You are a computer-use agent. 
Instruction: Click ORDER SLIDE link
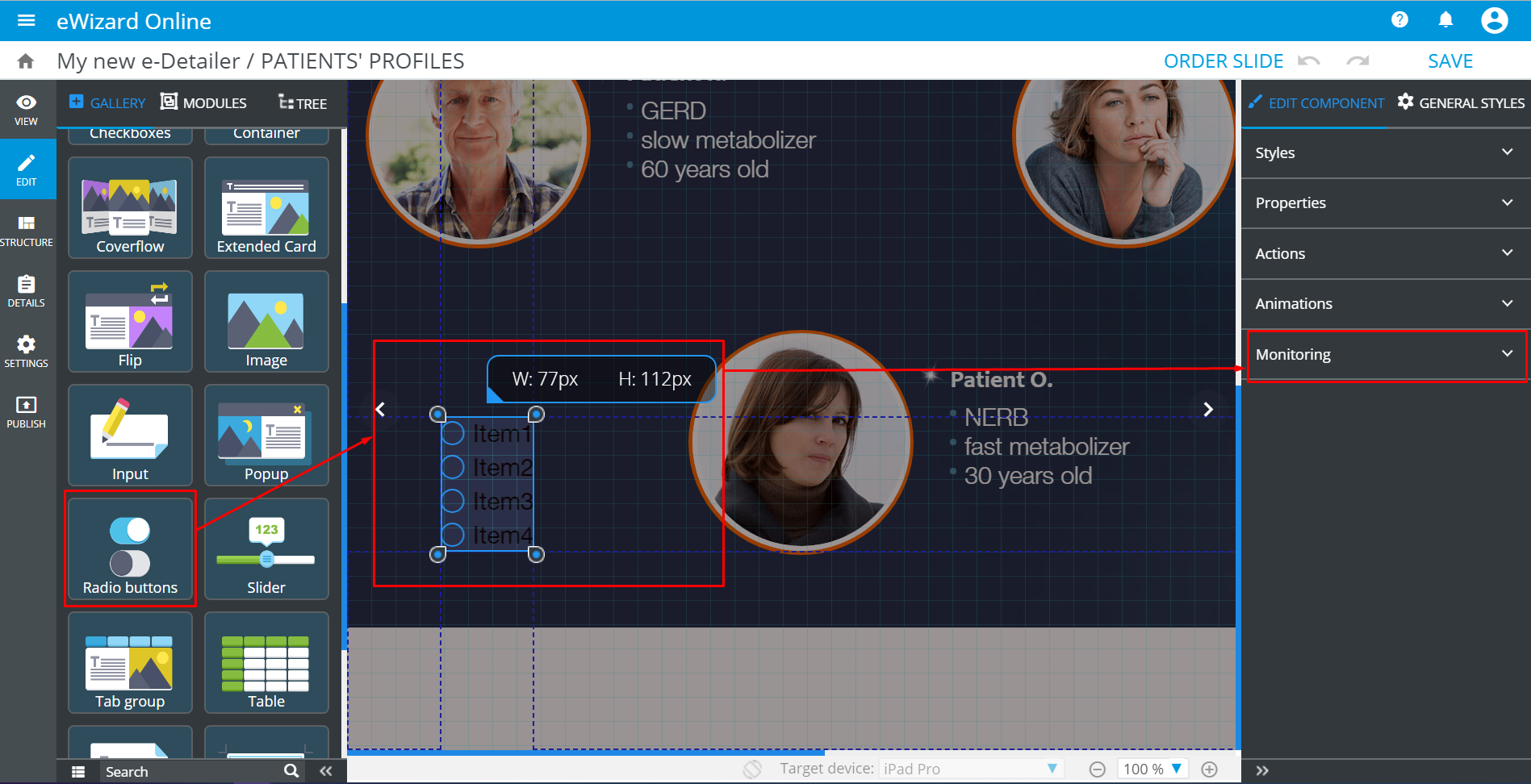pyautogui.click(x=1223, y=61)
